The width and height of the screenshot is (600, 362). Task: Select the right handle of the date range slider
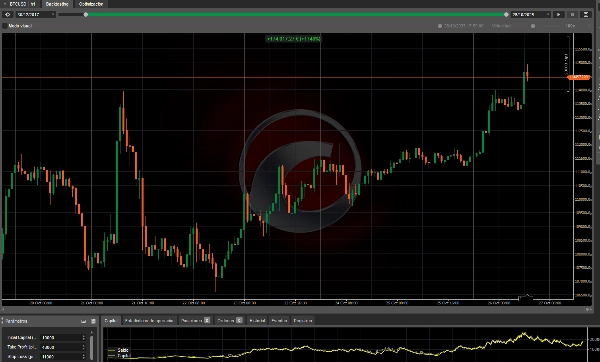click(x=506, y=15)
